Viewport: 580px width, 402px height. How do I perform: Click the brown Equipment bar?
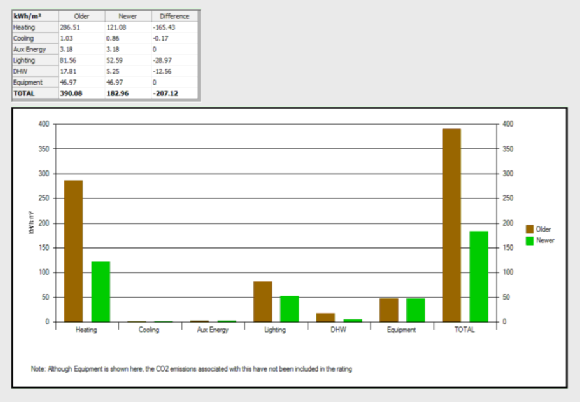click(389, 310)
